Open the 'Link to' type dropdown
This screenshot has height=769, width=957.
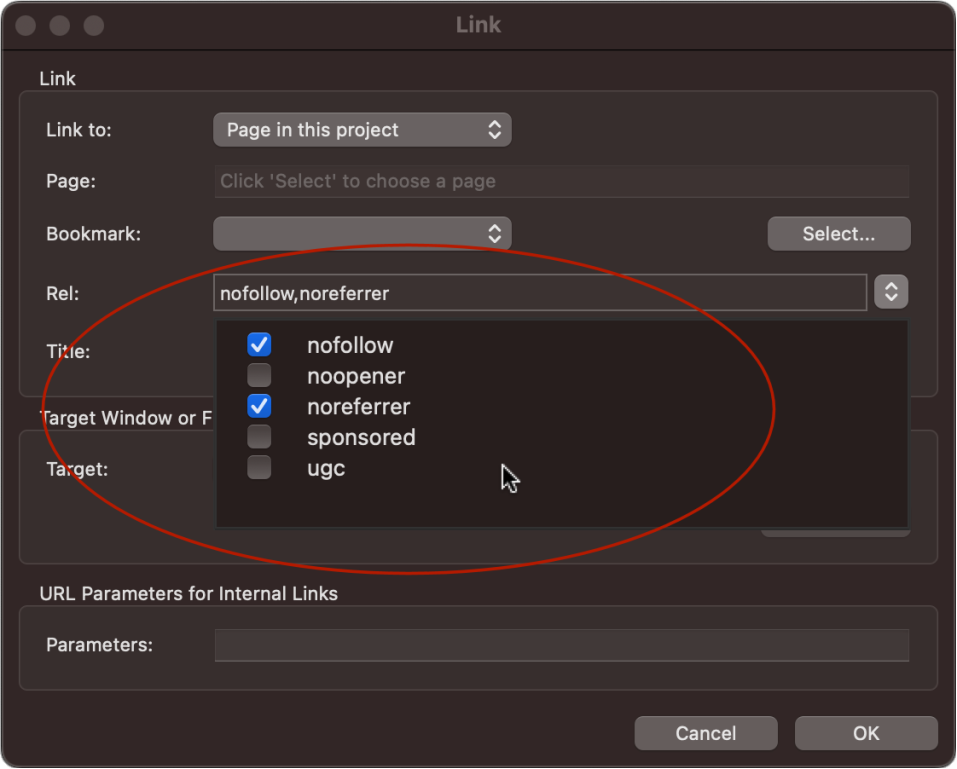(362, 130)
